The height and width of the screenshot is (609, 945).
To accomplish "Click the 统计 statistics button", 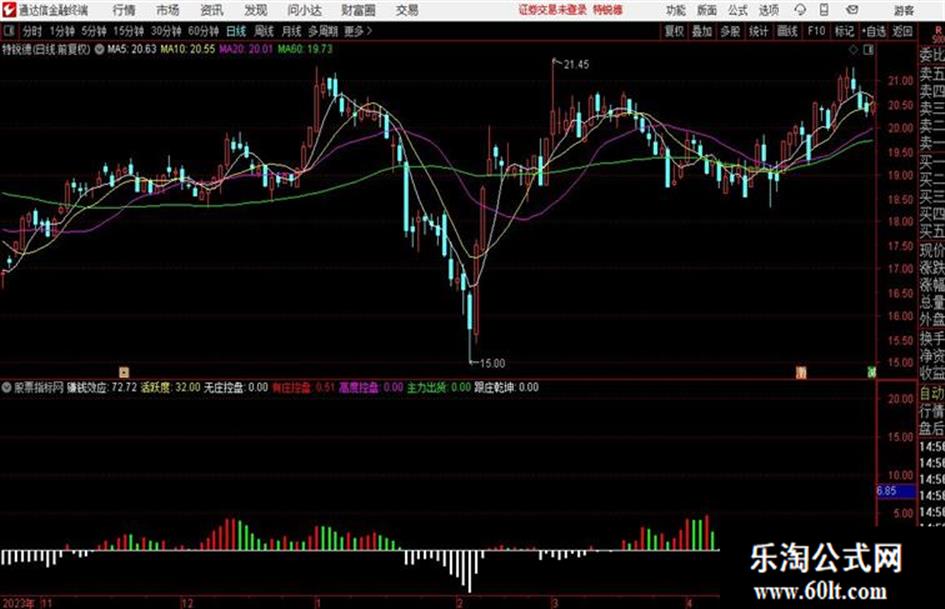I will click(758, 31).
